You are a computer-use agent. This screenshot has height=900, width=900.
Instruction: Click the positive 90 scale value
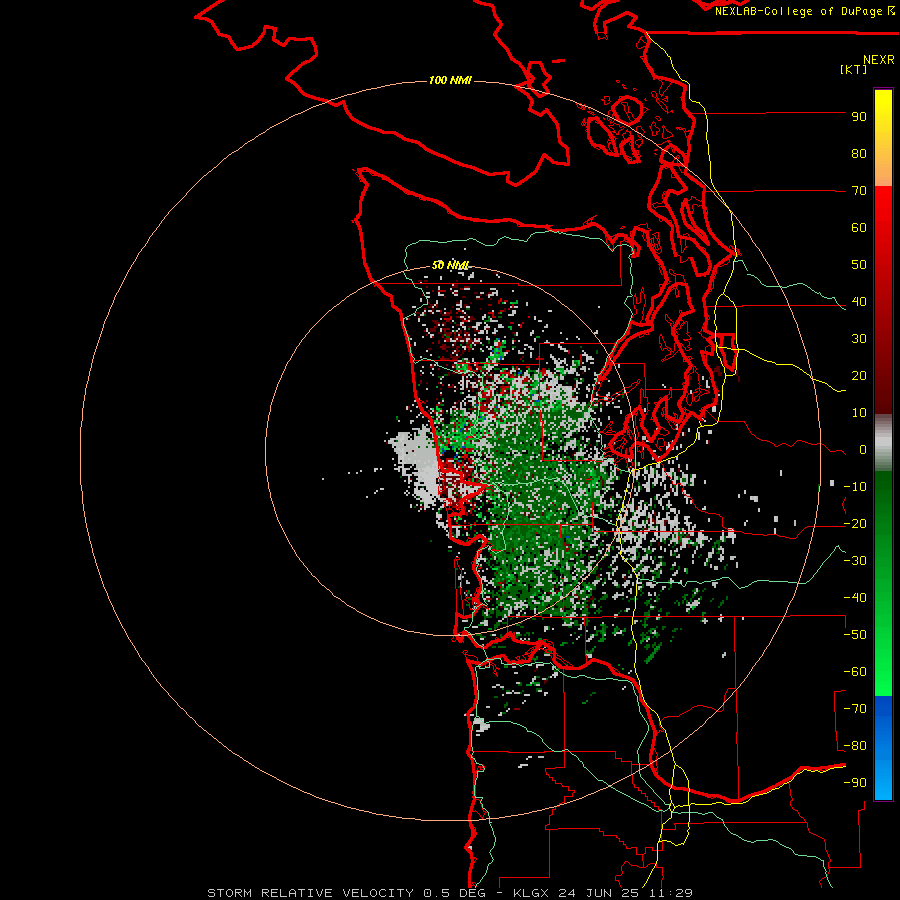click(859, 117)
